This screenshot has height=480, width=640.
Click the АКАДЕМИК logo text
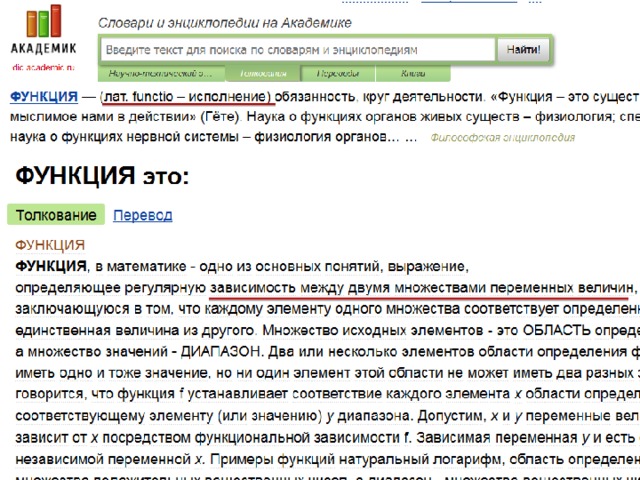(44, 49)
